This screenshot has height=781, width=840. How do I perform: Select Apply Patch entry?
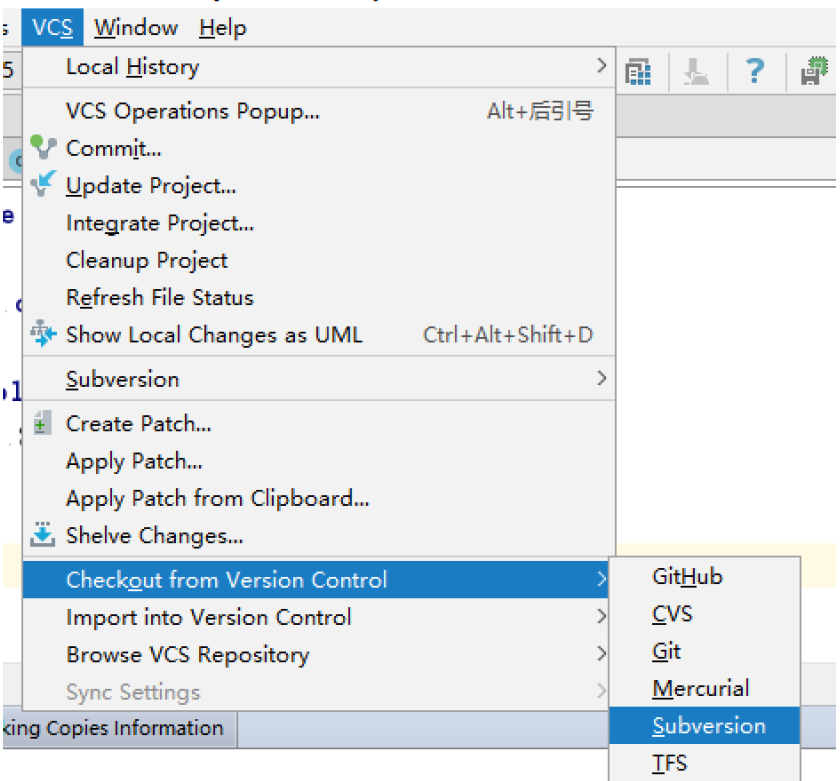319,461
